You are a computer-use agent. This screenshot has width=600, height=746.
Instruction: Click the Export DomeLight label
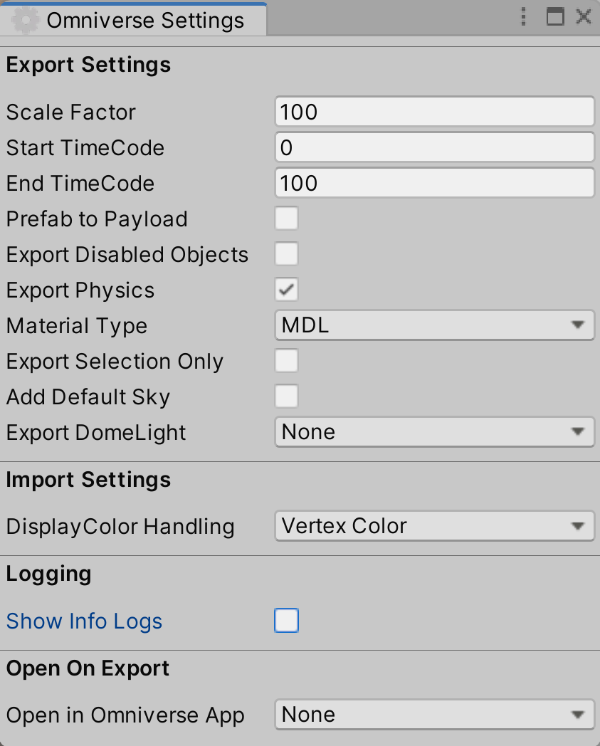tap(96, 433)
